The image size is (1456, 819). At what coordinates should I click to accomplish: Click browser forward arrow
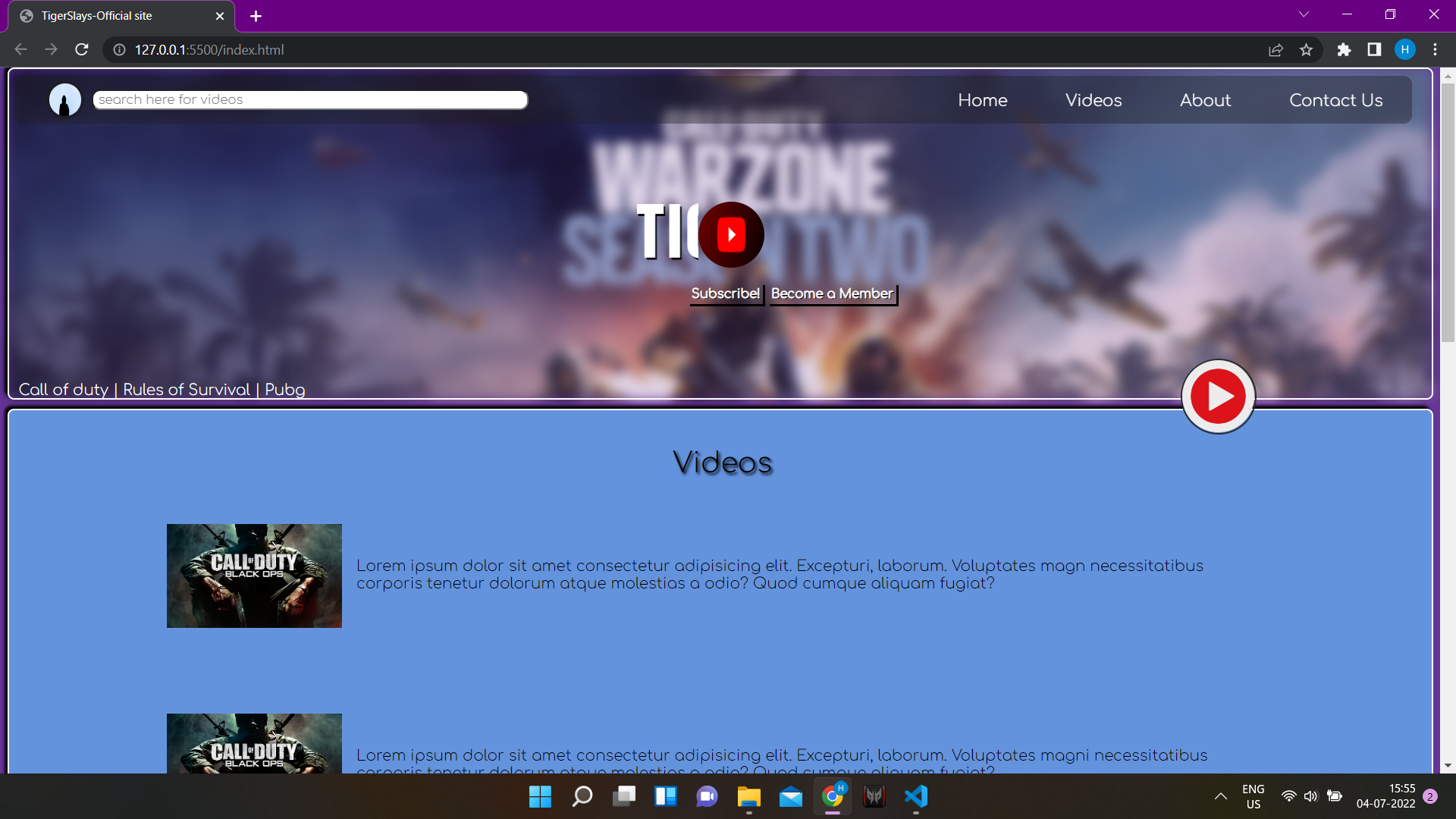[x=51, y=49]
